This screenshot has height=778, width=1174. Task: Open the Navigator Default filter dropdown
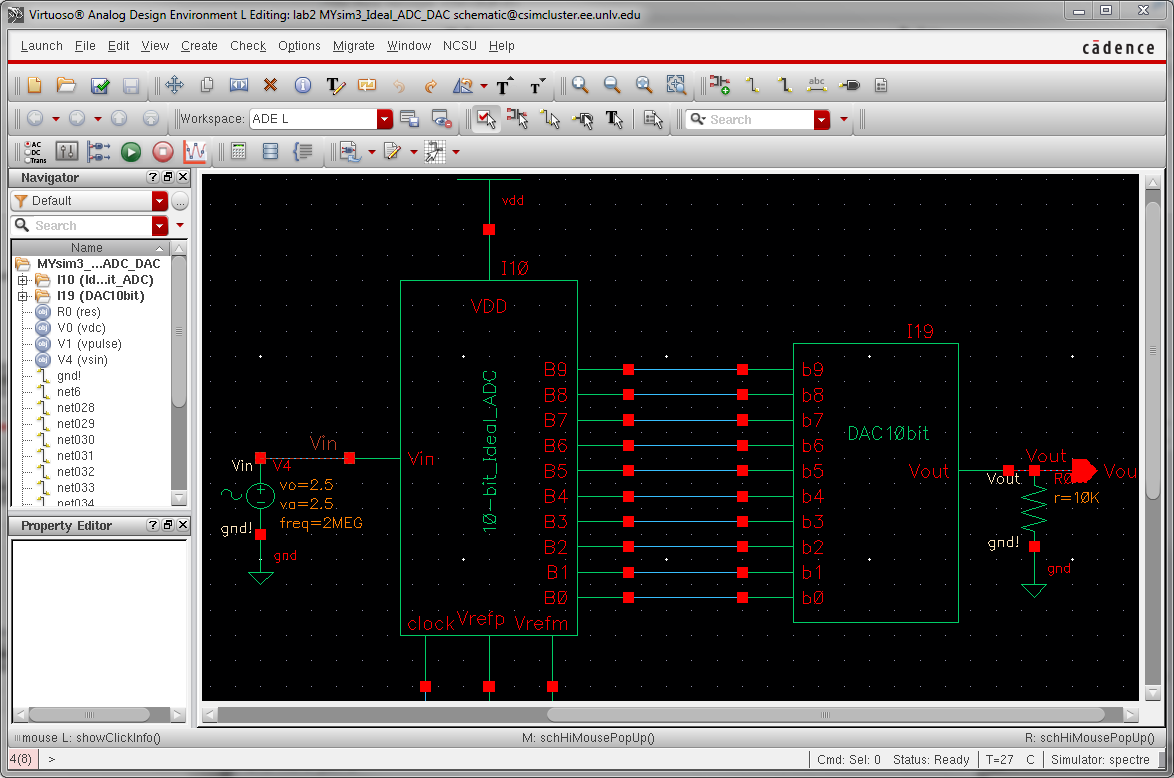point(160,201)
